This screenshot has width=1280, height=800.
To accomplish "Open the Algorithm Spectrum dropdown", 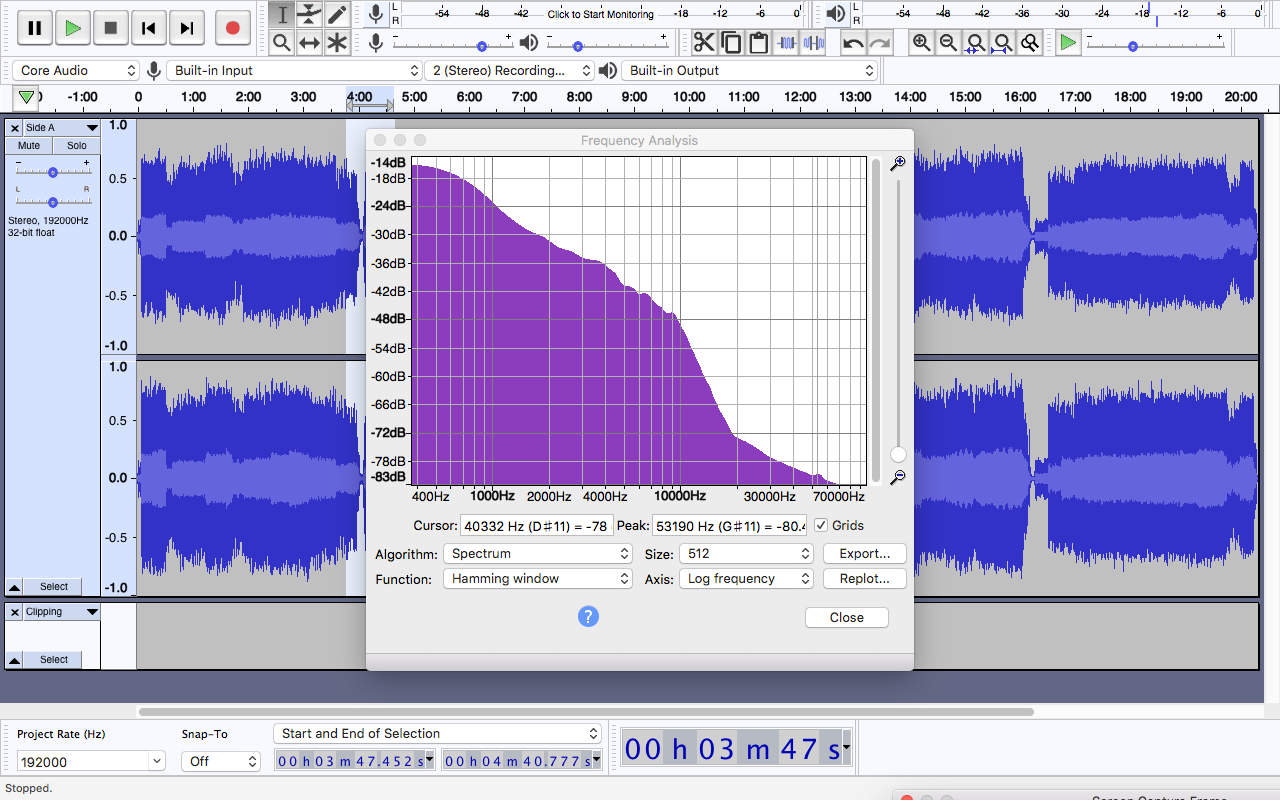I will [538, 553].
